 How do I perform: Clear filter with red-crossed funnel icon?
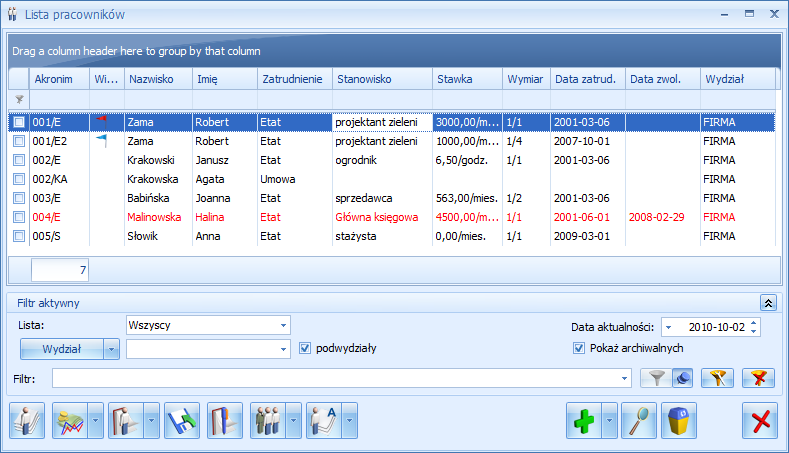tap(758, 378)
